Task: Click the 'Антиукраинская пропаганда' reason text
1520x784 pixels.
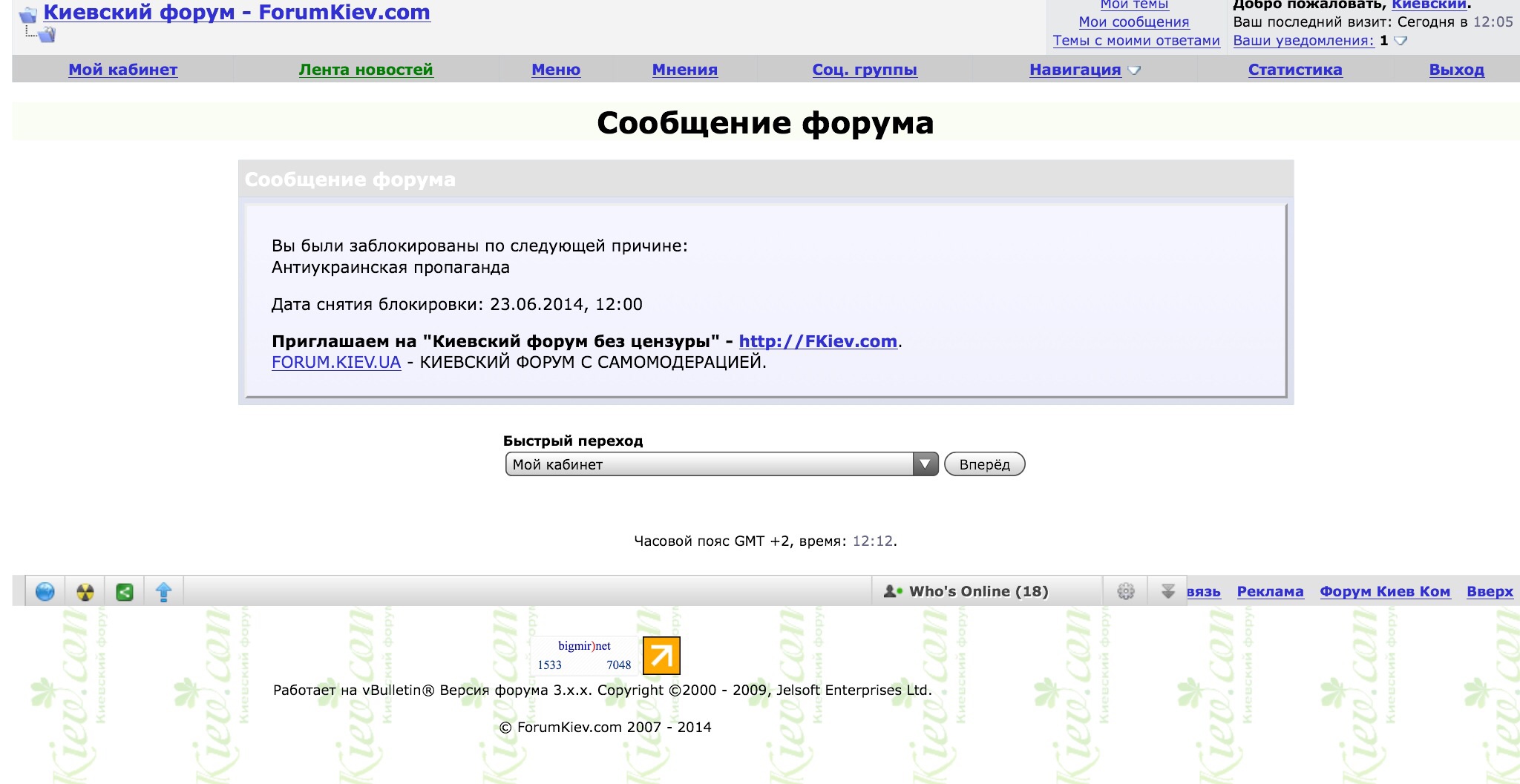Action: [x=390, y=268]
